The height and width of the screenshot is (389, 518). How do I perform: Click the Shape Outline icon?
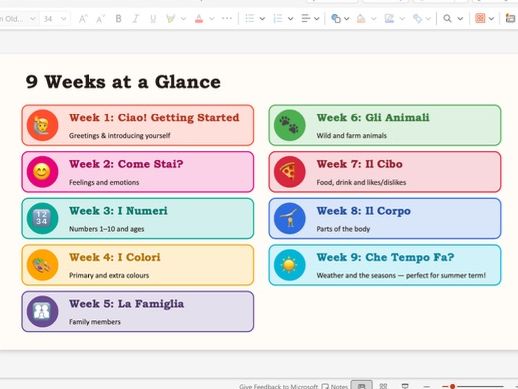pos(389,19)
